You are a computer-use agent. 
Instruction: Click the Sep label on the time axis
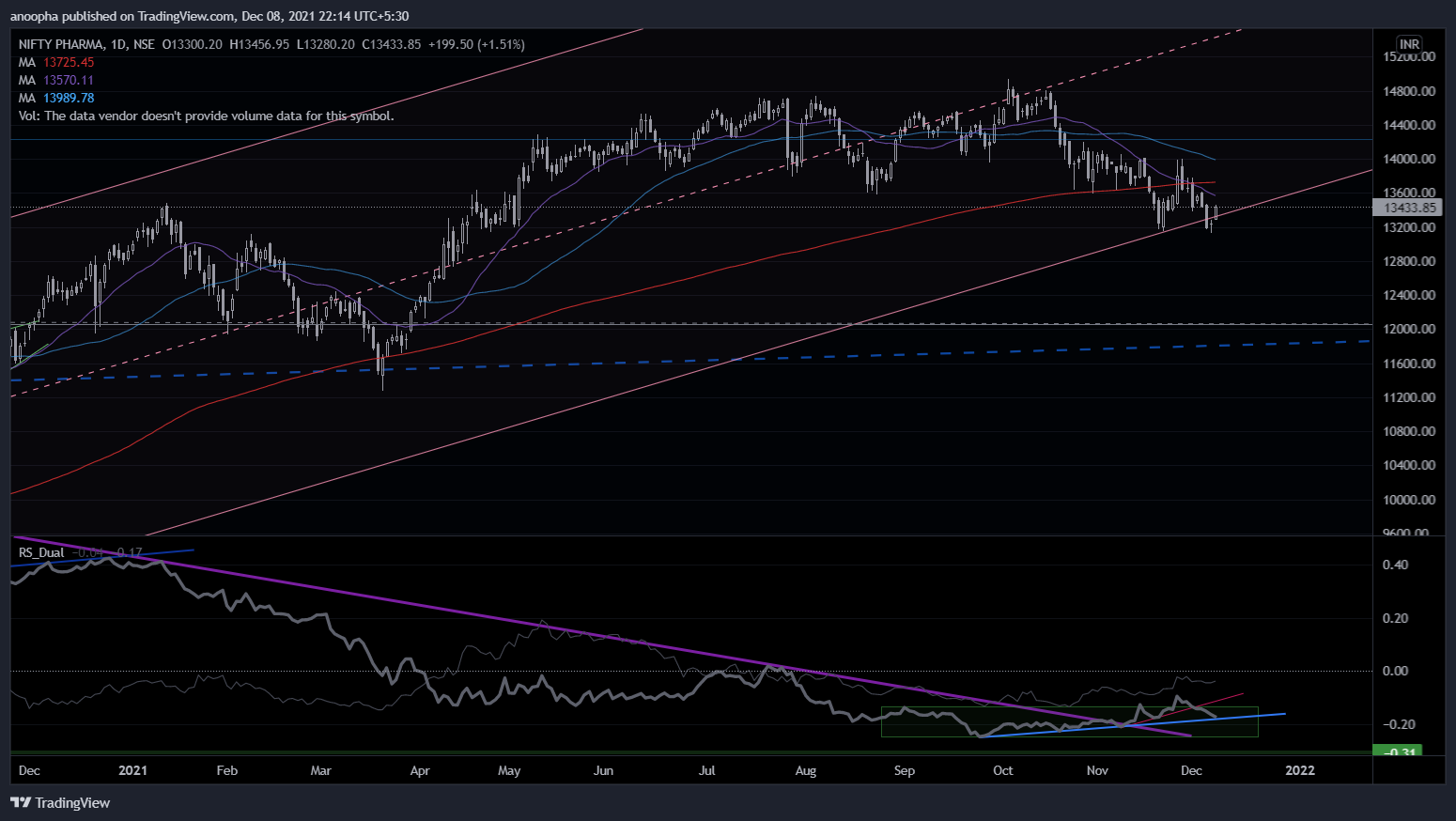pyautogui.click(x=904, y=770)
